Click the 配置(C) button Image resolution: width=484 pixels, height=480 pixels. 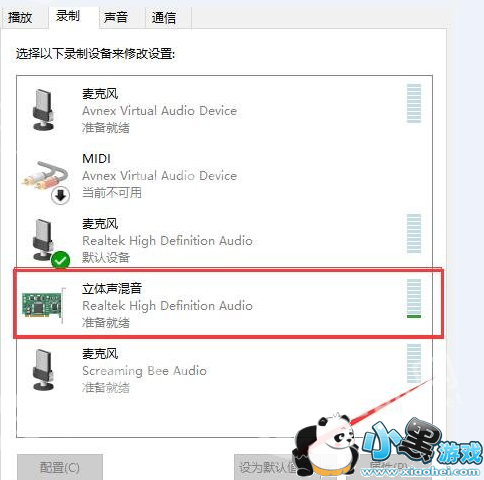60,467
